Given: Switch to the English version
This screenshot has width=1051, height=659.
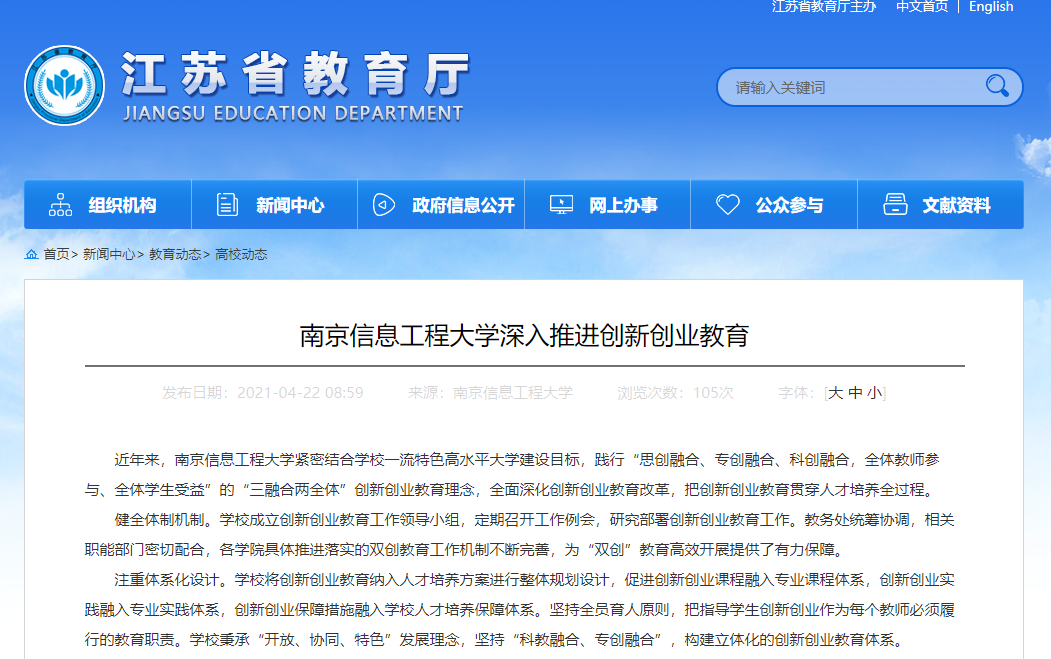Looking at the screenshot, I should coord(991,7).
